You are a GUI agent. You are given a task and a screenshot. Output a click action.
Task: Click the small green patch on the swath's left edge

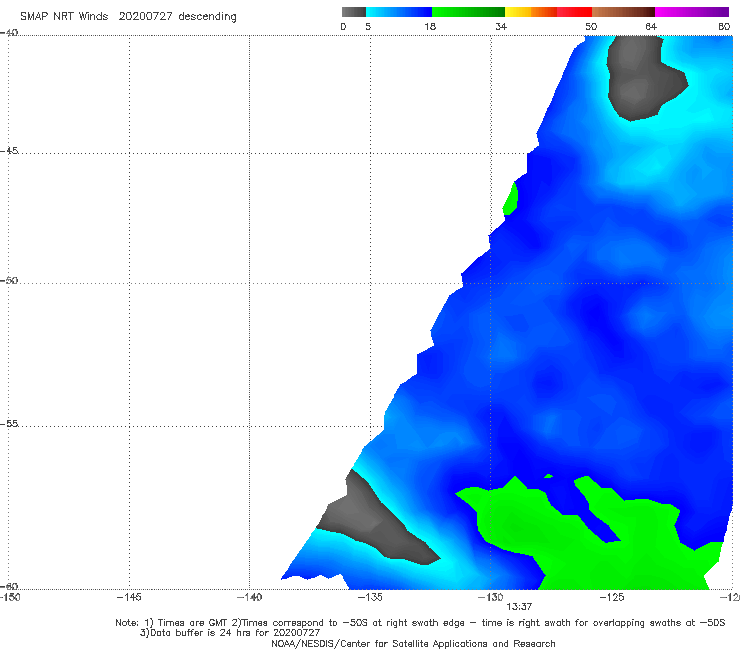[x=511, y=199]
